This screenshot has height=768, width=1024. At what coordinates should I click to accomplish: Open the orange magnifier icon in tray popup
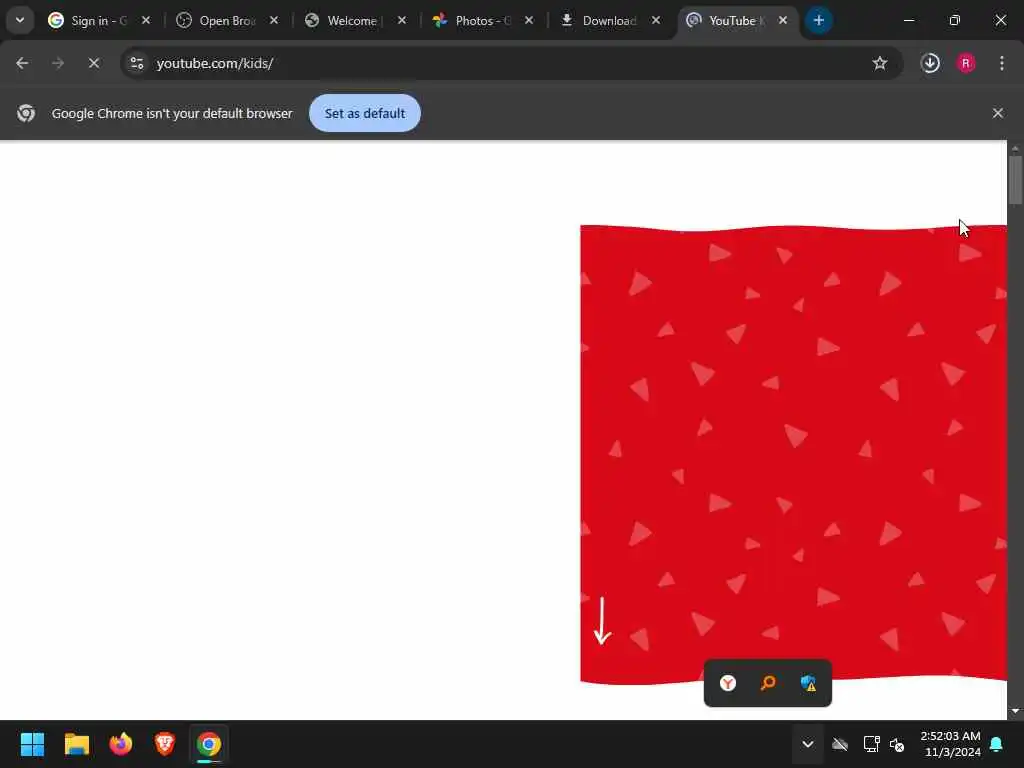click(x=768, y=683)
